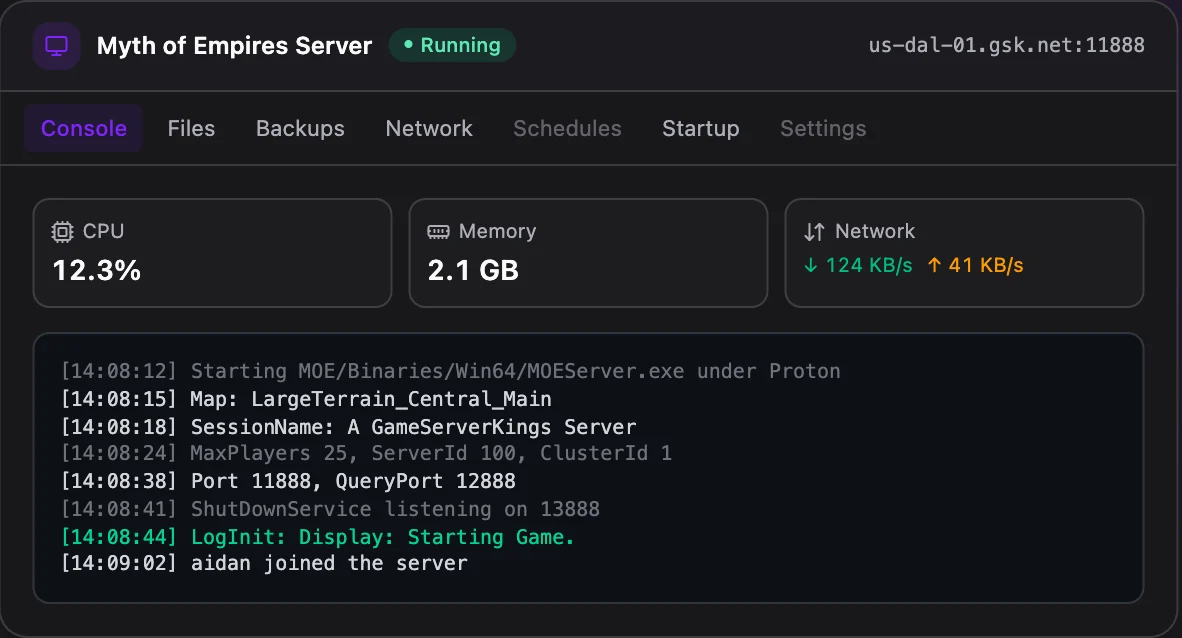This screenshot has height=638, width=1182.
Task: Click the green Running status dot
Action: pos(408,45)
